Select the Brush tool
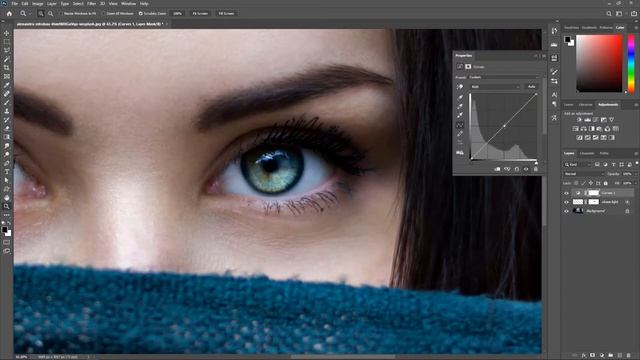Viewport: 640px width, 360px height. pyautogui.click(x=7, y=102)
